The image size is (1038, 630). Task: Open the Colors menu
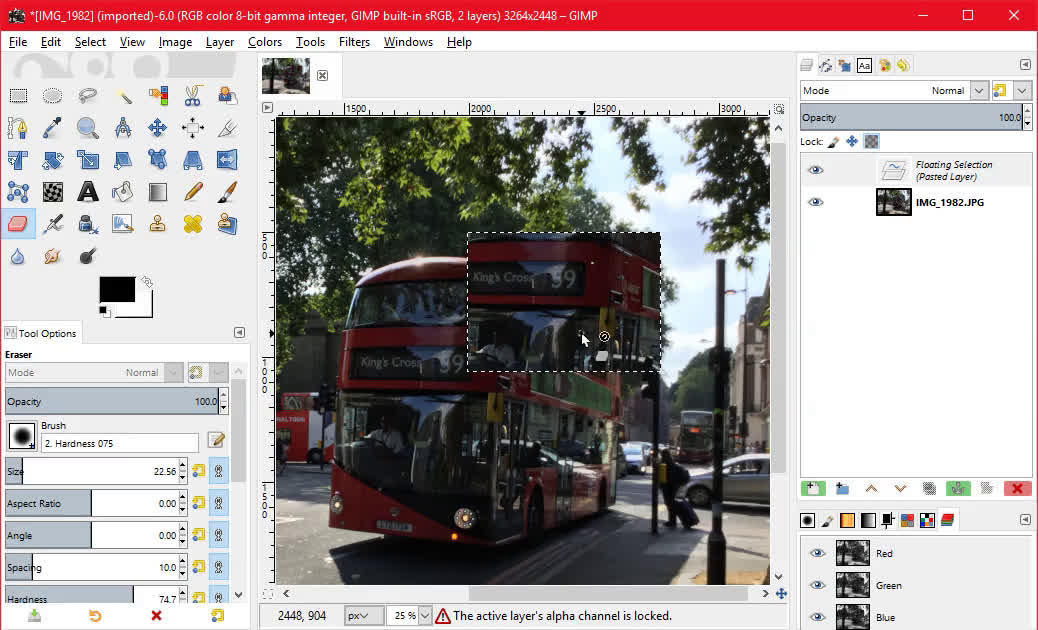(x=264, y=42)
